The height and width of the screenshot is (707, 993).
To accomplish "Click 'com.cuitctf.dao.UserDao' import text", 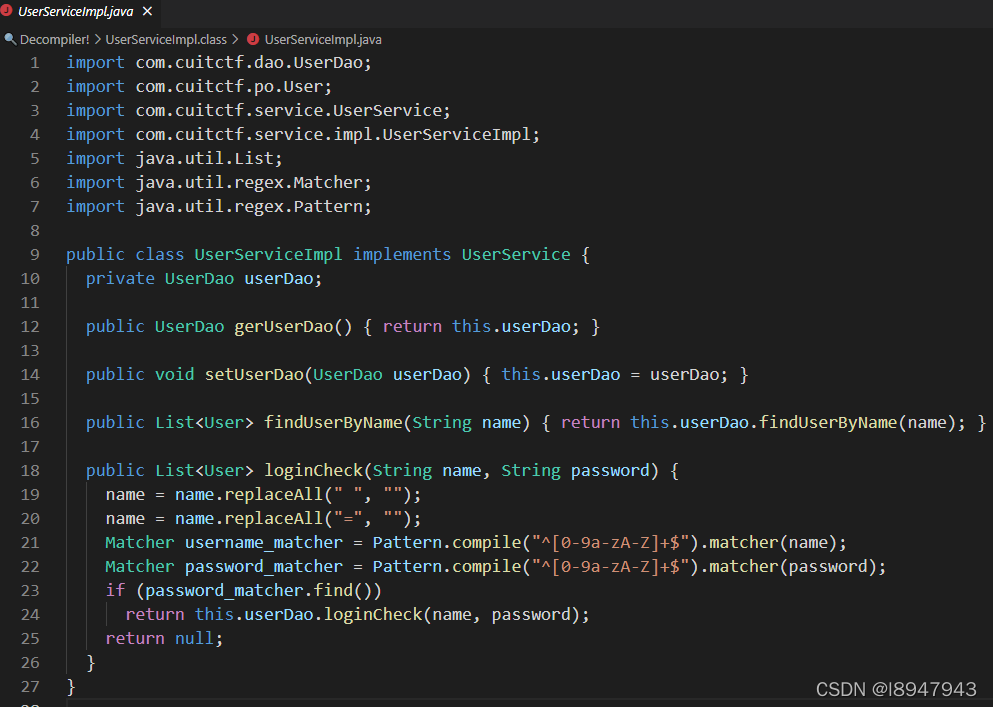I will pyautogui.click(x=249, y=63).
